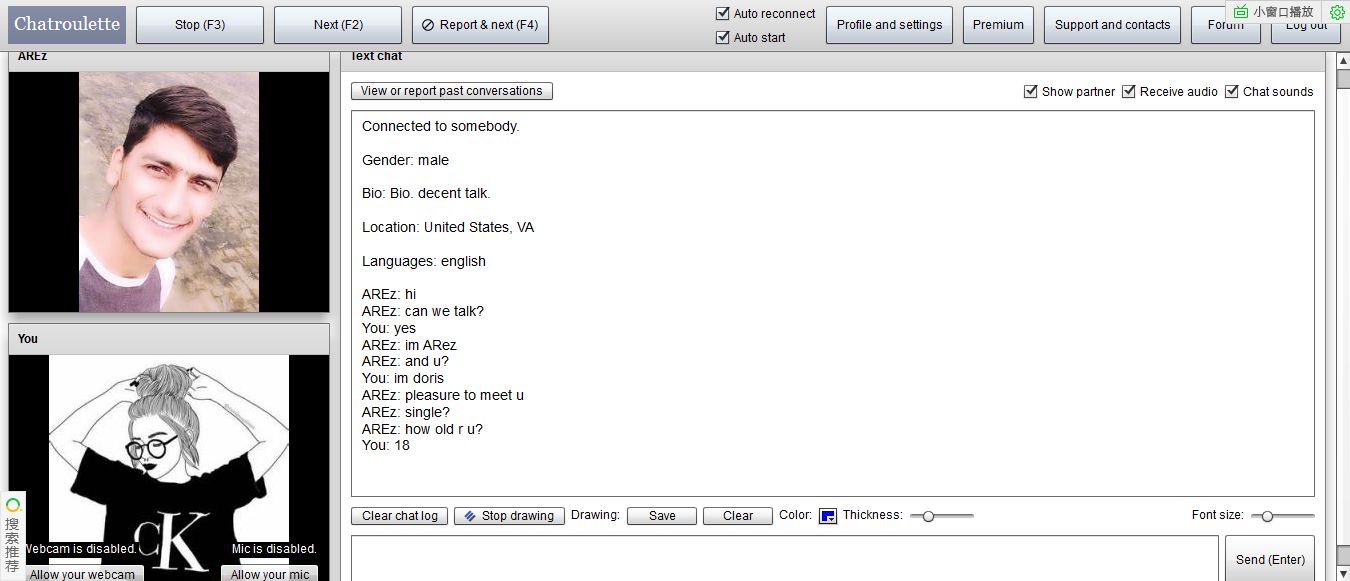Click the Chatroulette logo
This screenshot has width=1350, height=581.
click(x=67, y=25)
